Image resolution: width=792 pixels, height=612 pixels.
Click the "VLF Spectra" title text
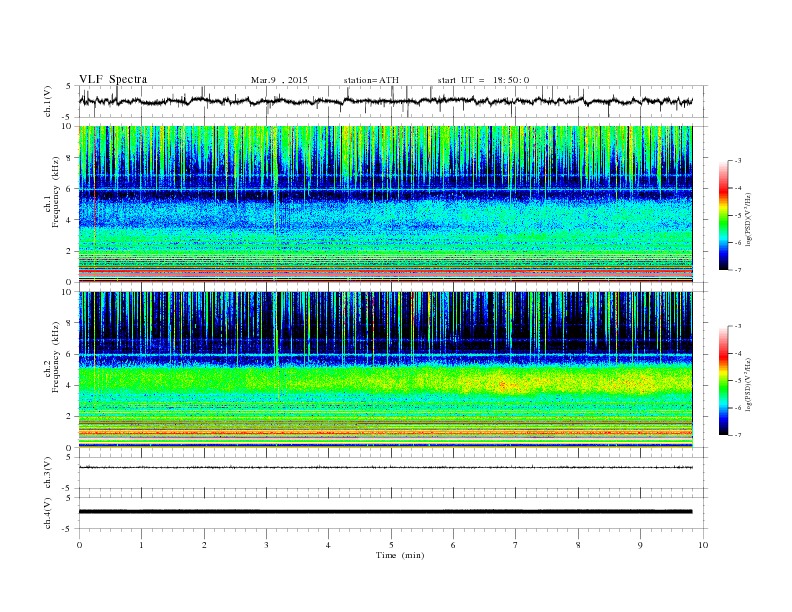pos(113,79)
